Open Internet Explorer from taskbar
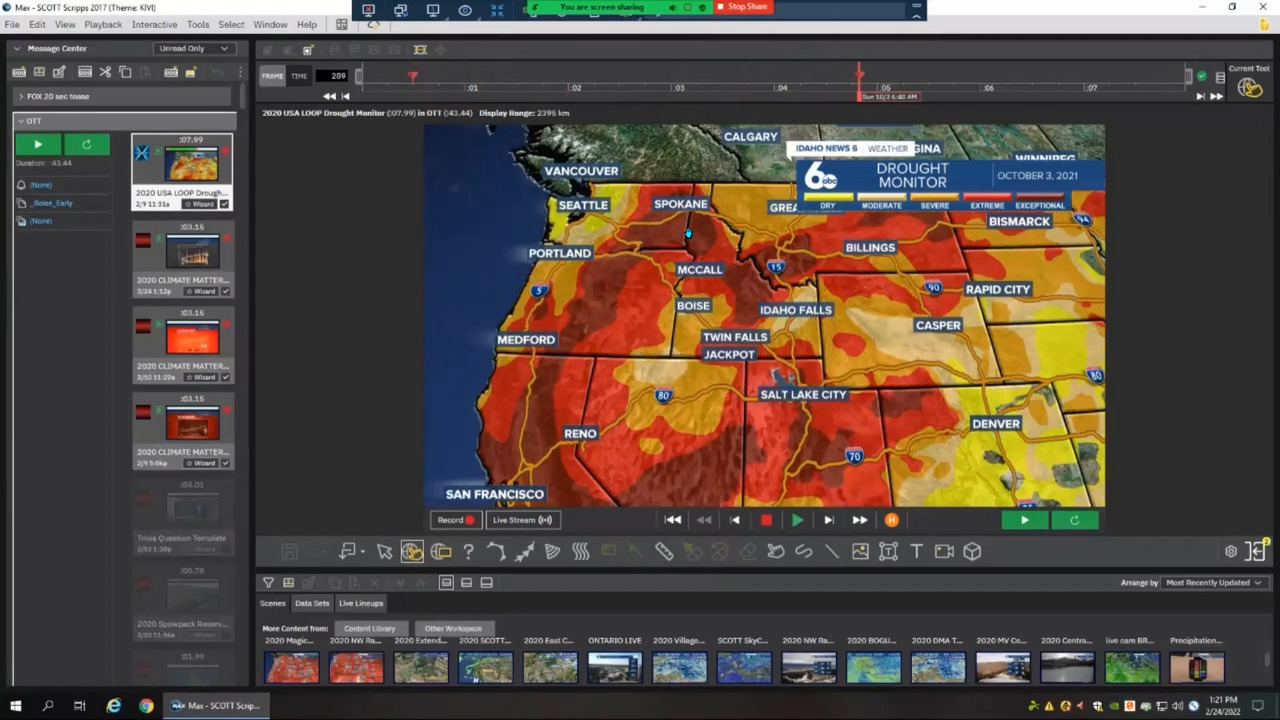1280x720 pixels. click(113, 706)
